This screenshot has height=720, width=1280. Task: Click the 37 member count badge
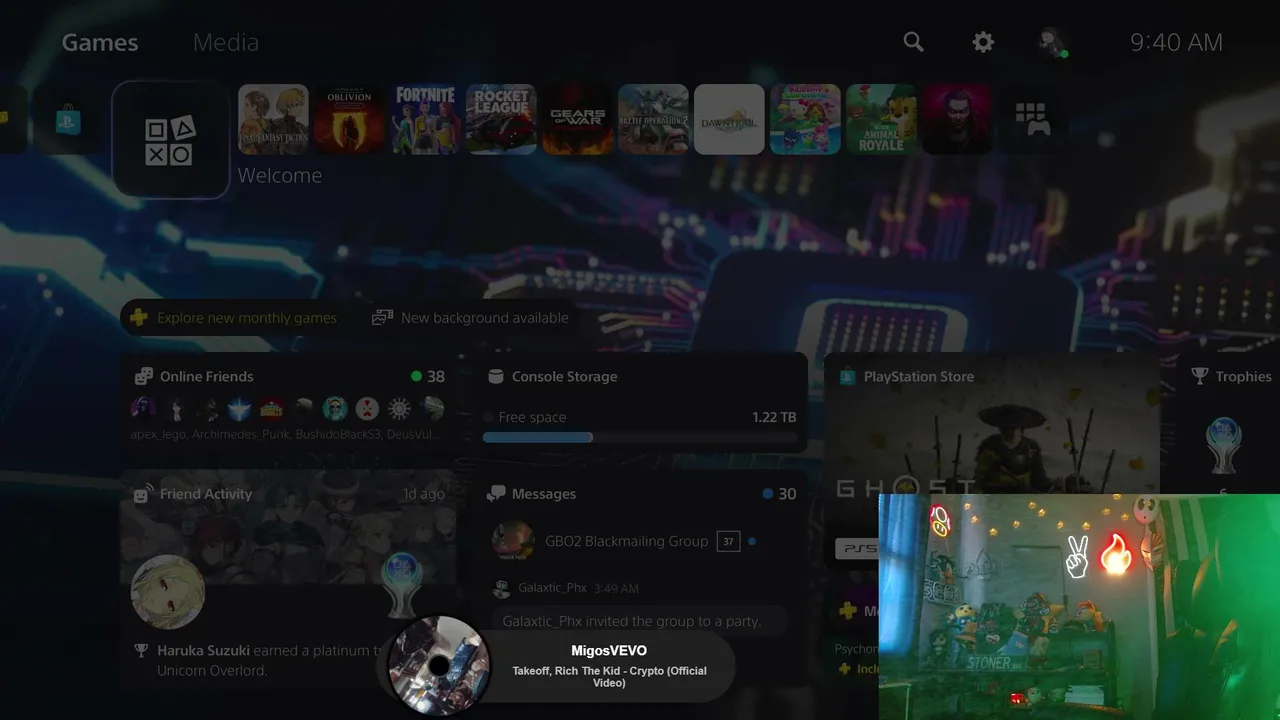728,541
